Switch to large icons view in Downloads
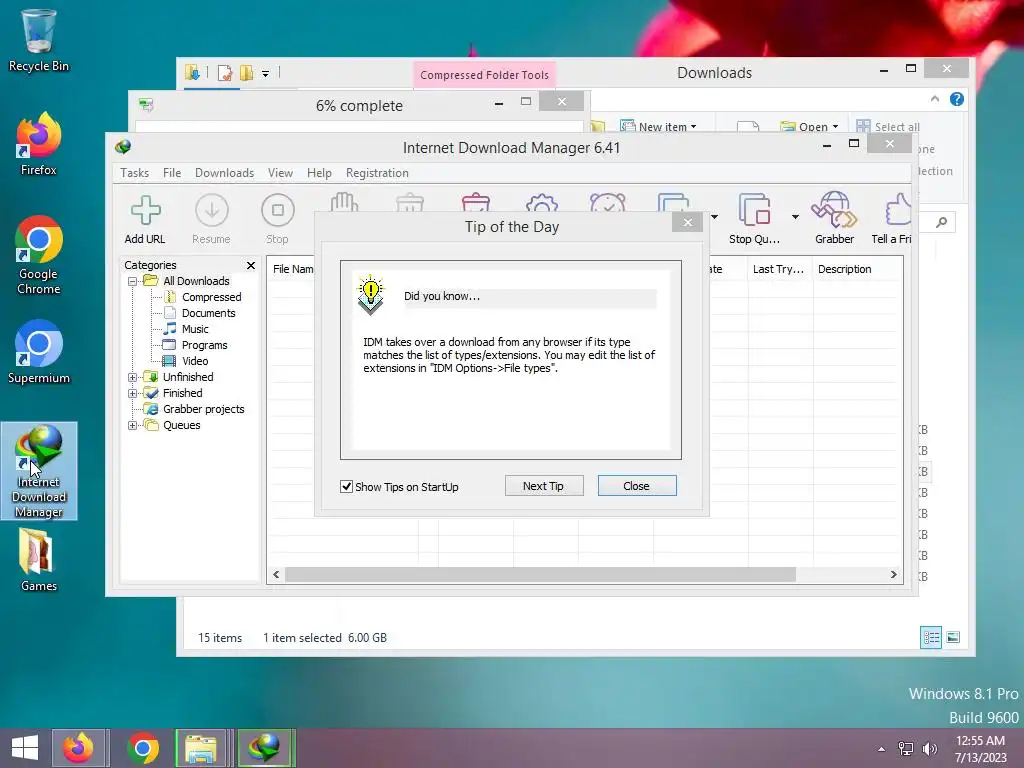This screenshot has height=768, width=1024. pyautogui.click(x=953, y=637)
